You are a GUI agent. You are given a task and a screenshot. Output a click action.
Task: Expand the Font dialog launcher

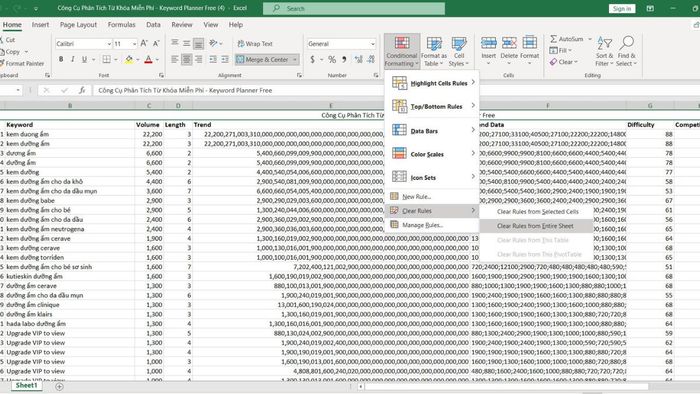coord(161,75)
